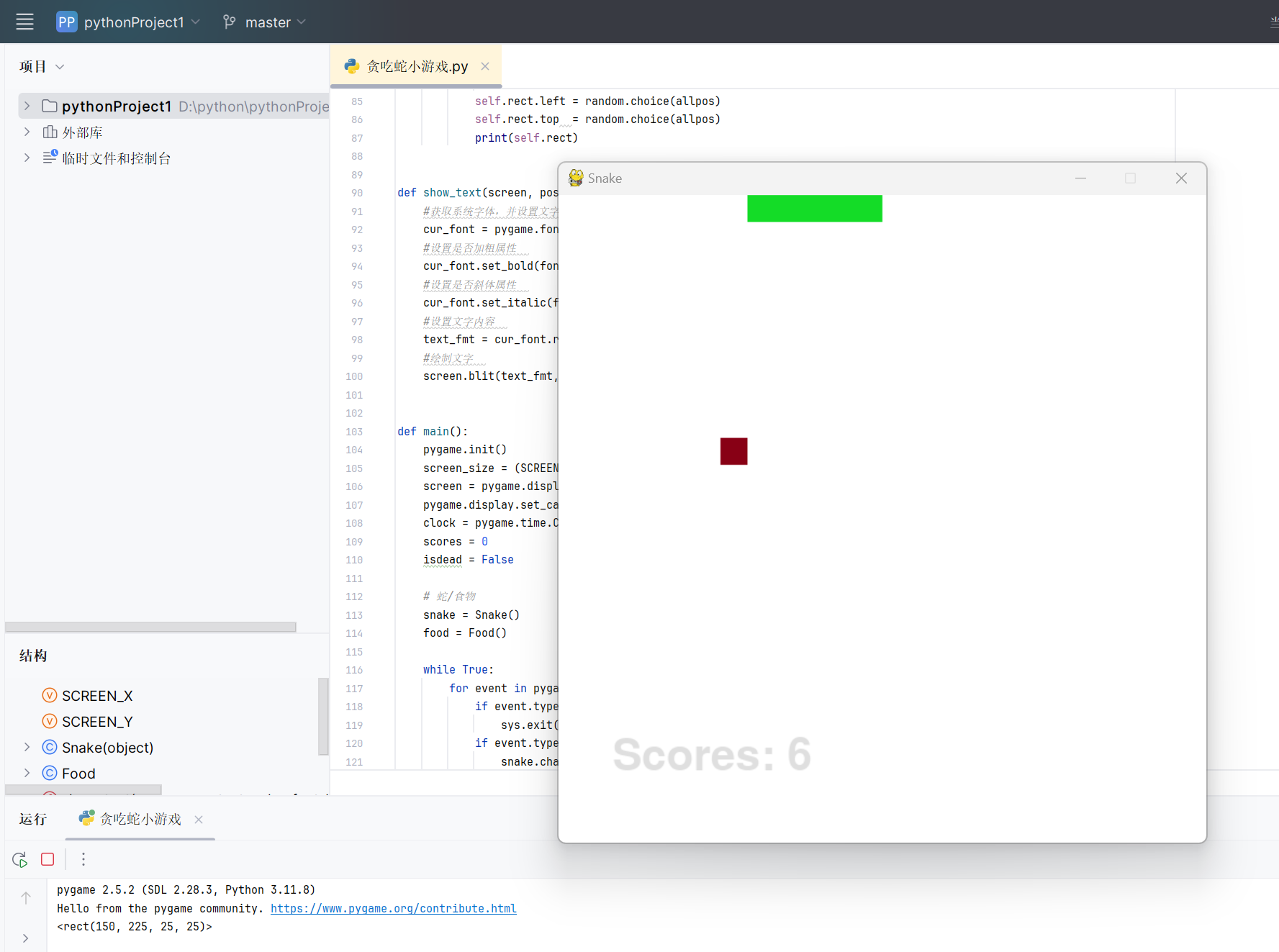1279x952 pixels.
Task: Select SCREEN_X variable in structure panel
Action: click(x=97, y=696)
